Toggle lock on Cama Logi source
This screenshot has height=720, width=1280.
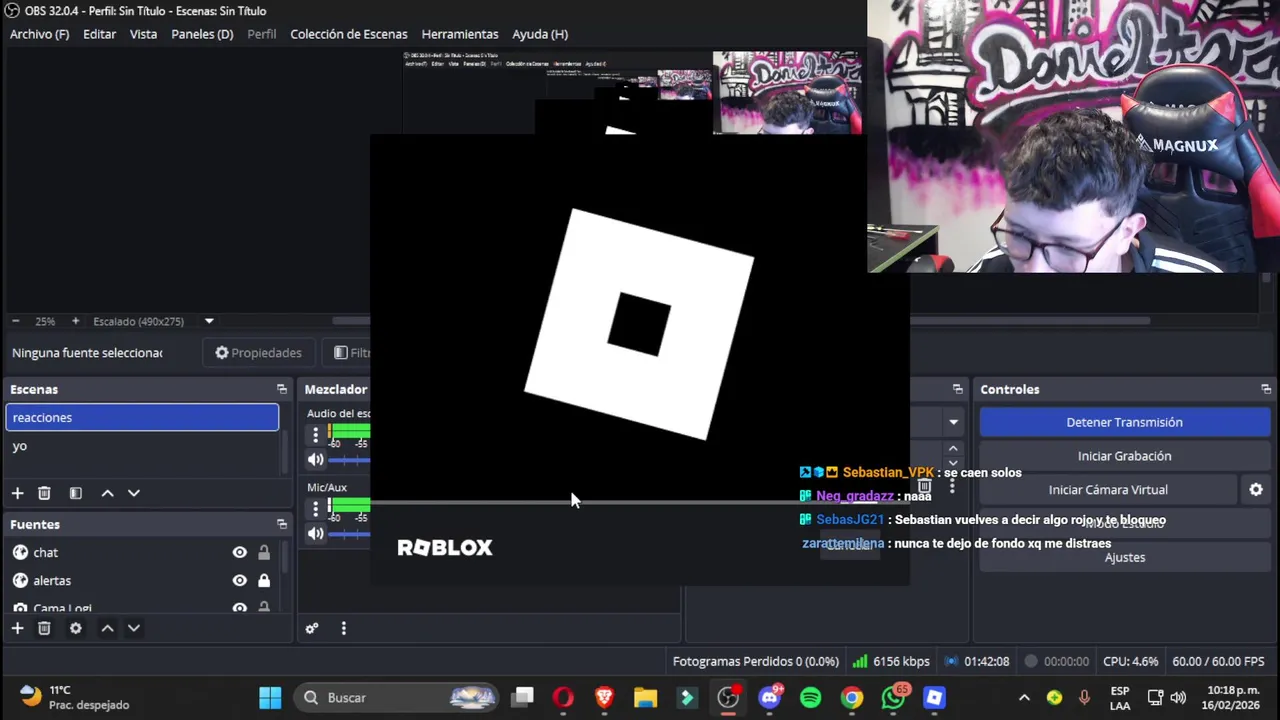coord(264,607)
